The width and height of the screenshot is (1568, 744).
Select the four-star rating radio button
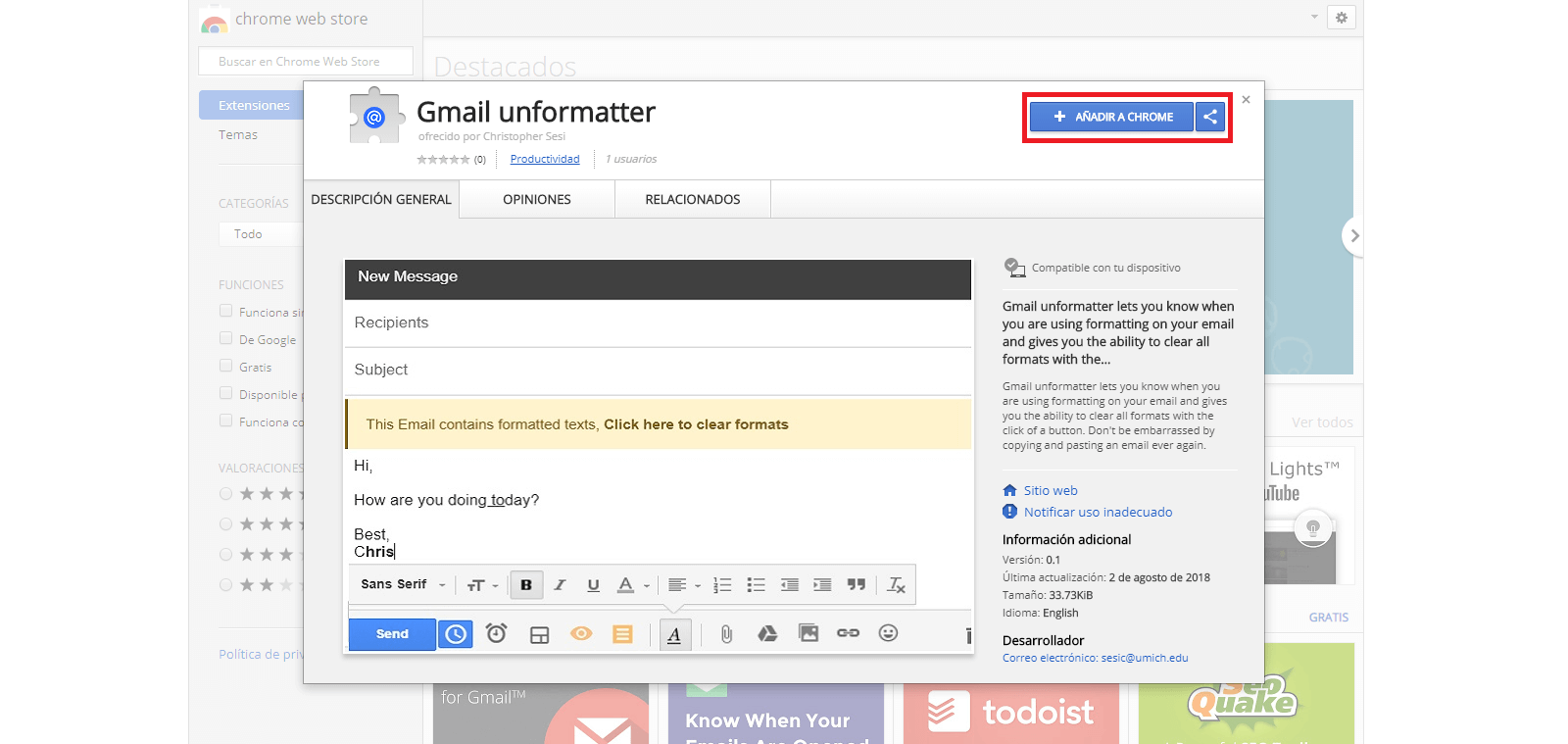(226, 524)
